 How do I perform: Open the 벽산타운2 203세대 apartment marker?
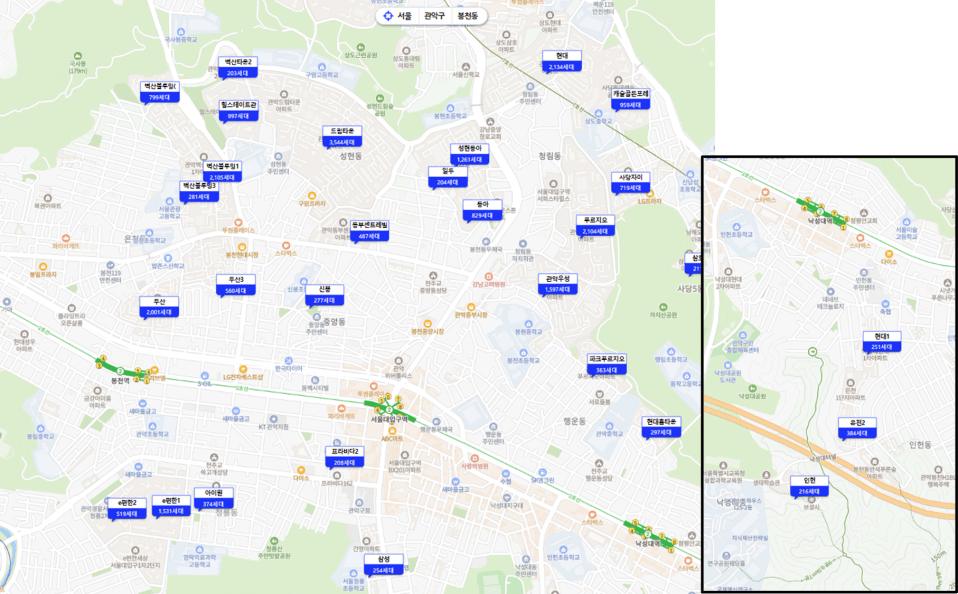pyautogui.click(x=238, y=67)
